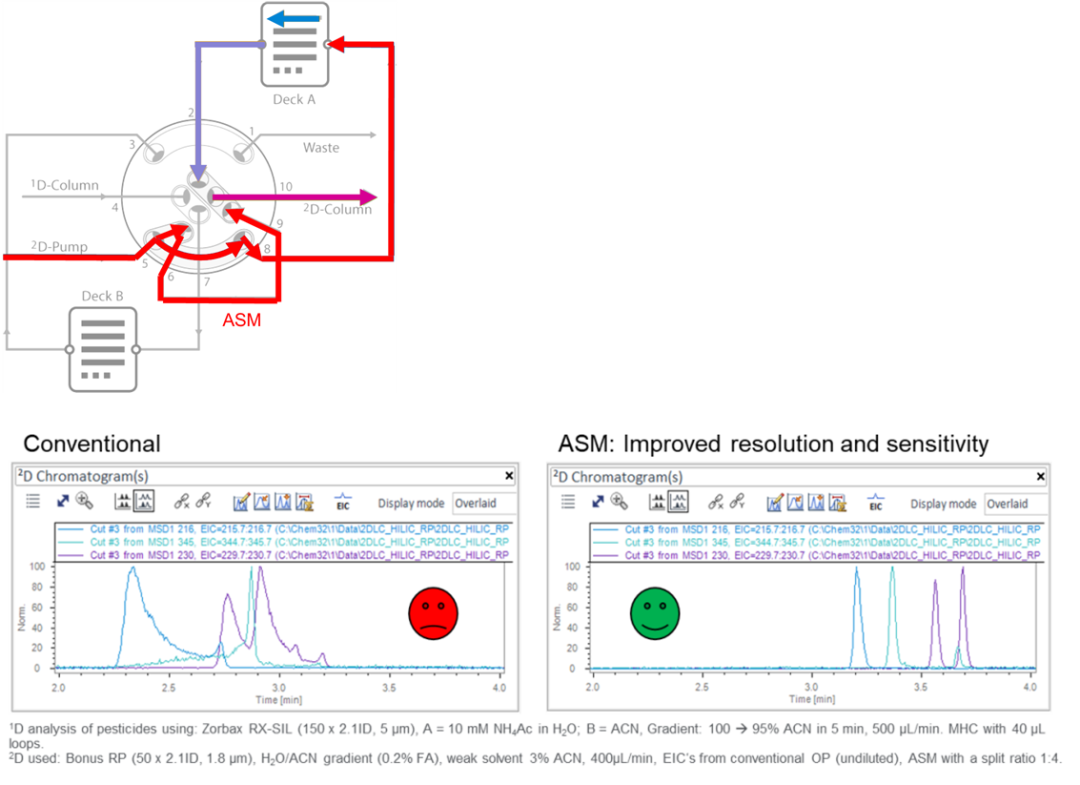The height and width of the screenshot is (785, 1080).
Task: Click ASM panel title '2D Chromatogram(s)'
Action: [x=617, y=477]
